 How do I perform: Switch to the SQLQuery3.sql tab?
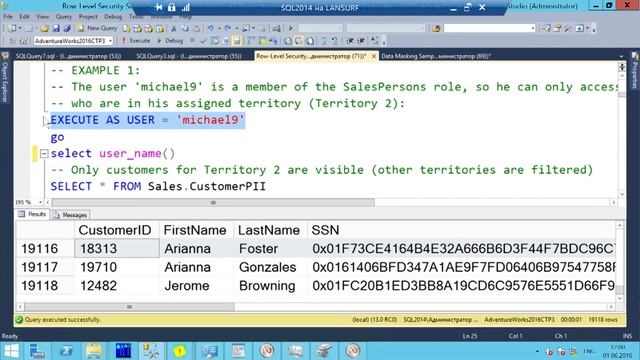pos(189,56)
